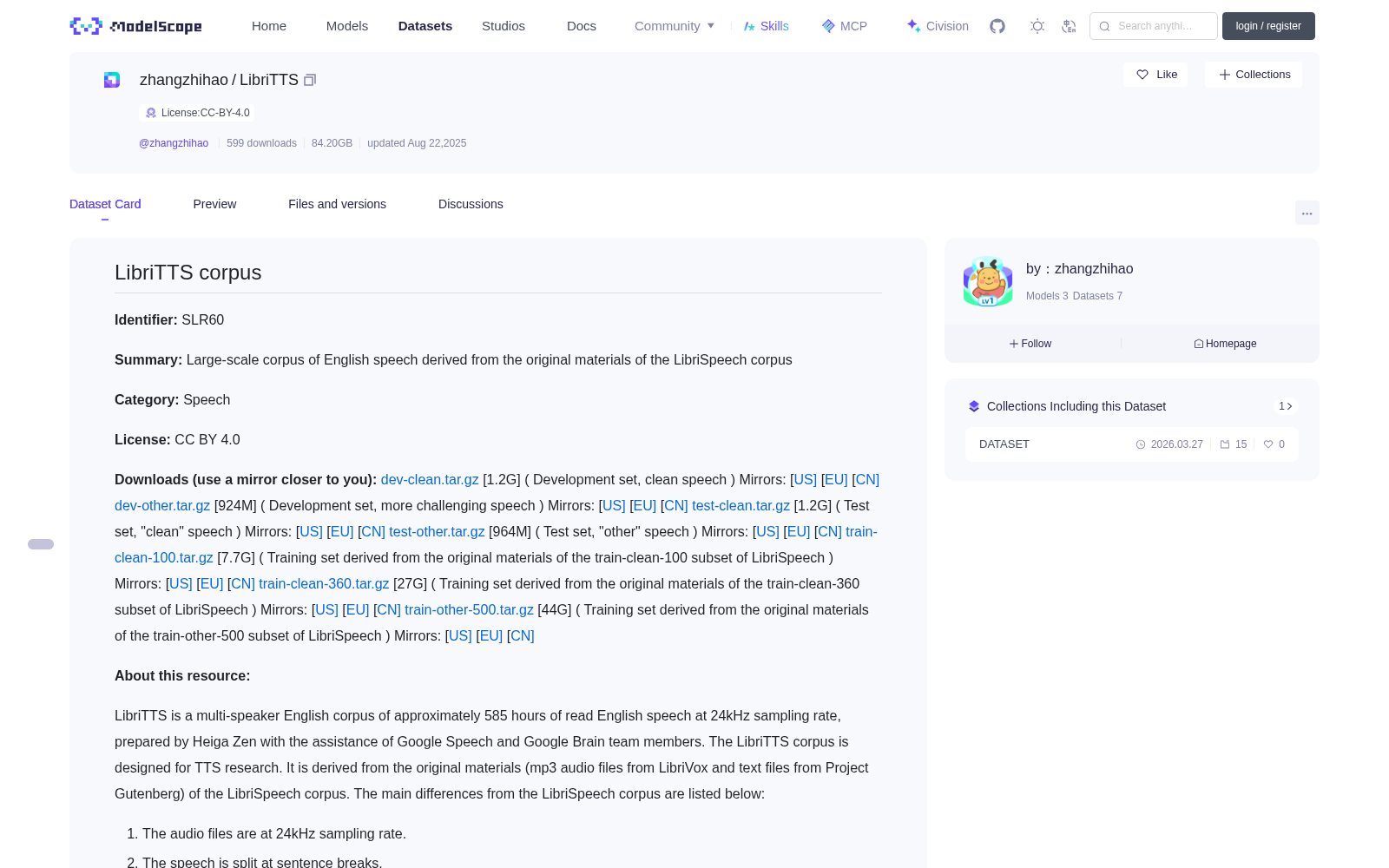Click the zhangzhihao / LibriTTS title
This screenshot has height=868, width=1389.
coord(219,80)
